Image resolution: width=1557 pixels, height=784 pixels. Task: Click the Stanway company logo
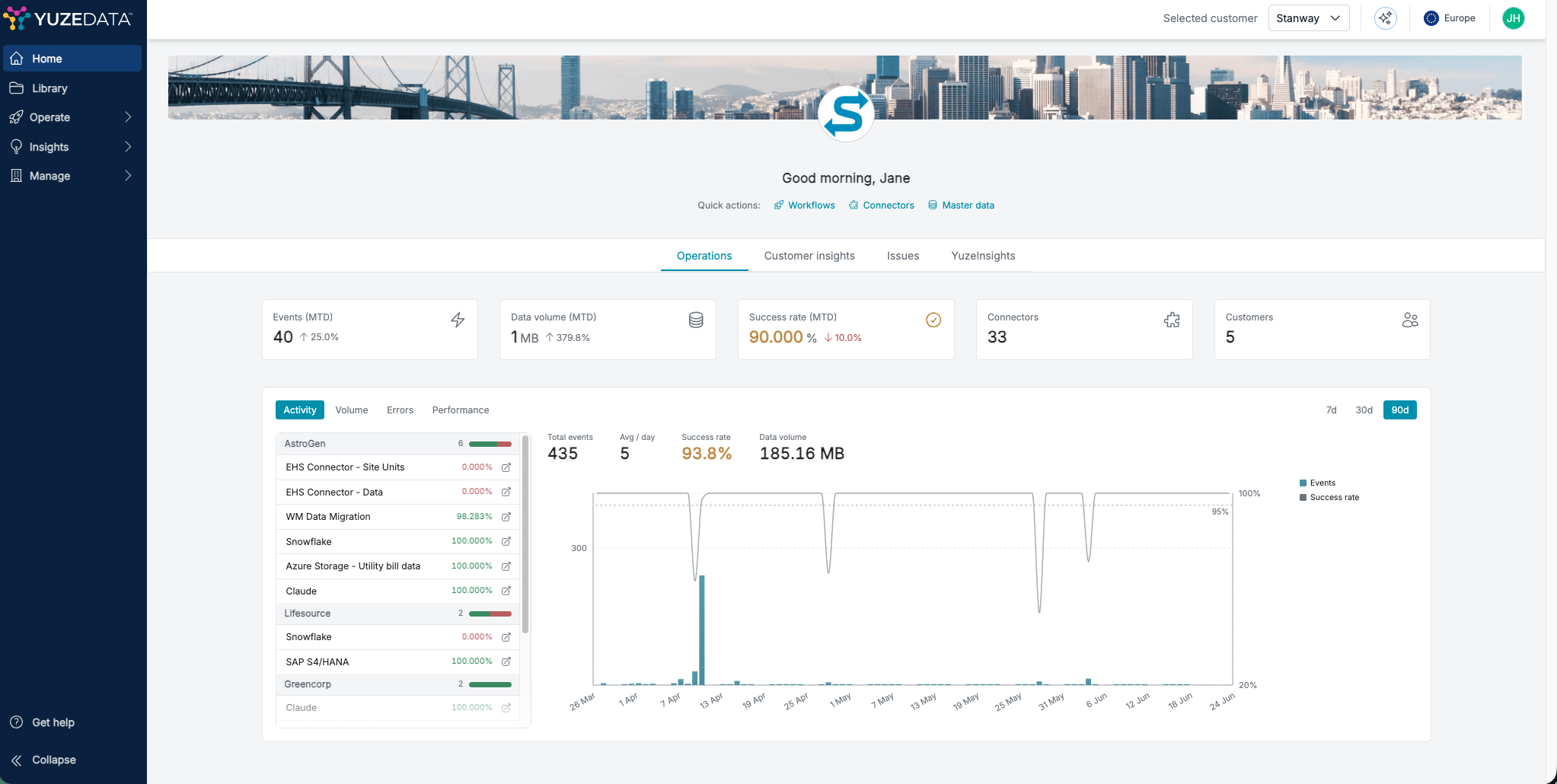point(846,113)
